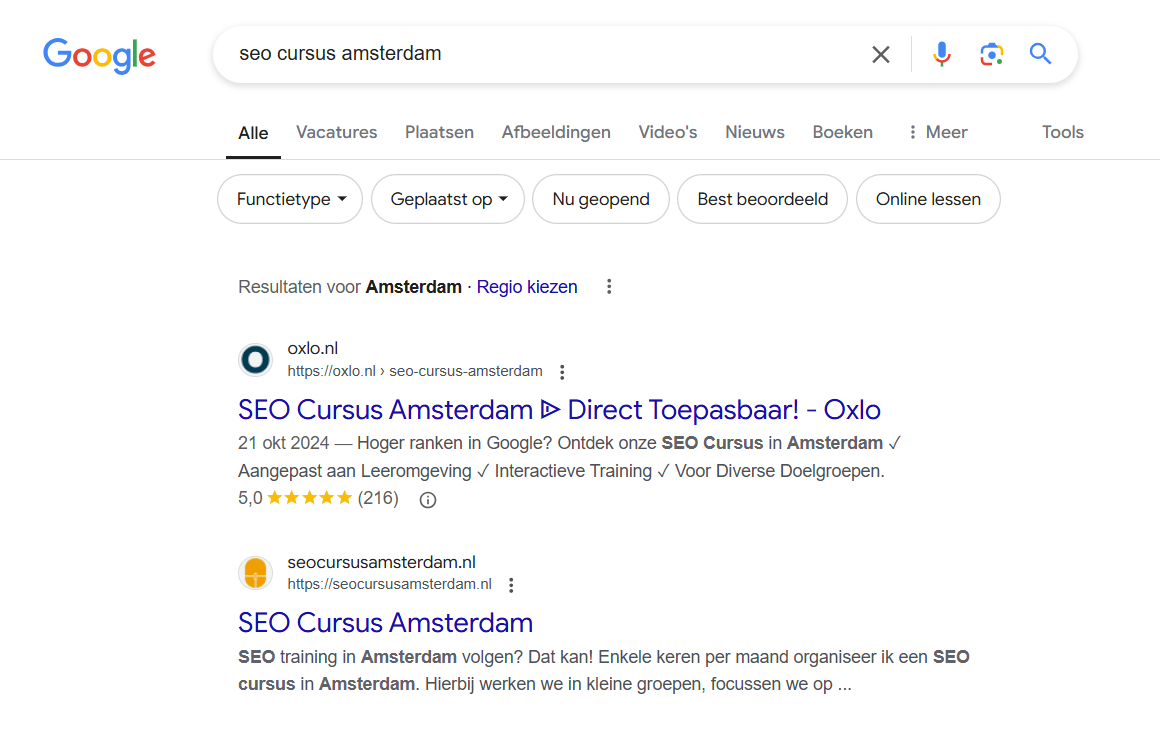The height and width of the screenshot is (736, 1160).
Task: Open three-dot menu for seocursusamsterdam.nl result
Action: click(511, 585)
